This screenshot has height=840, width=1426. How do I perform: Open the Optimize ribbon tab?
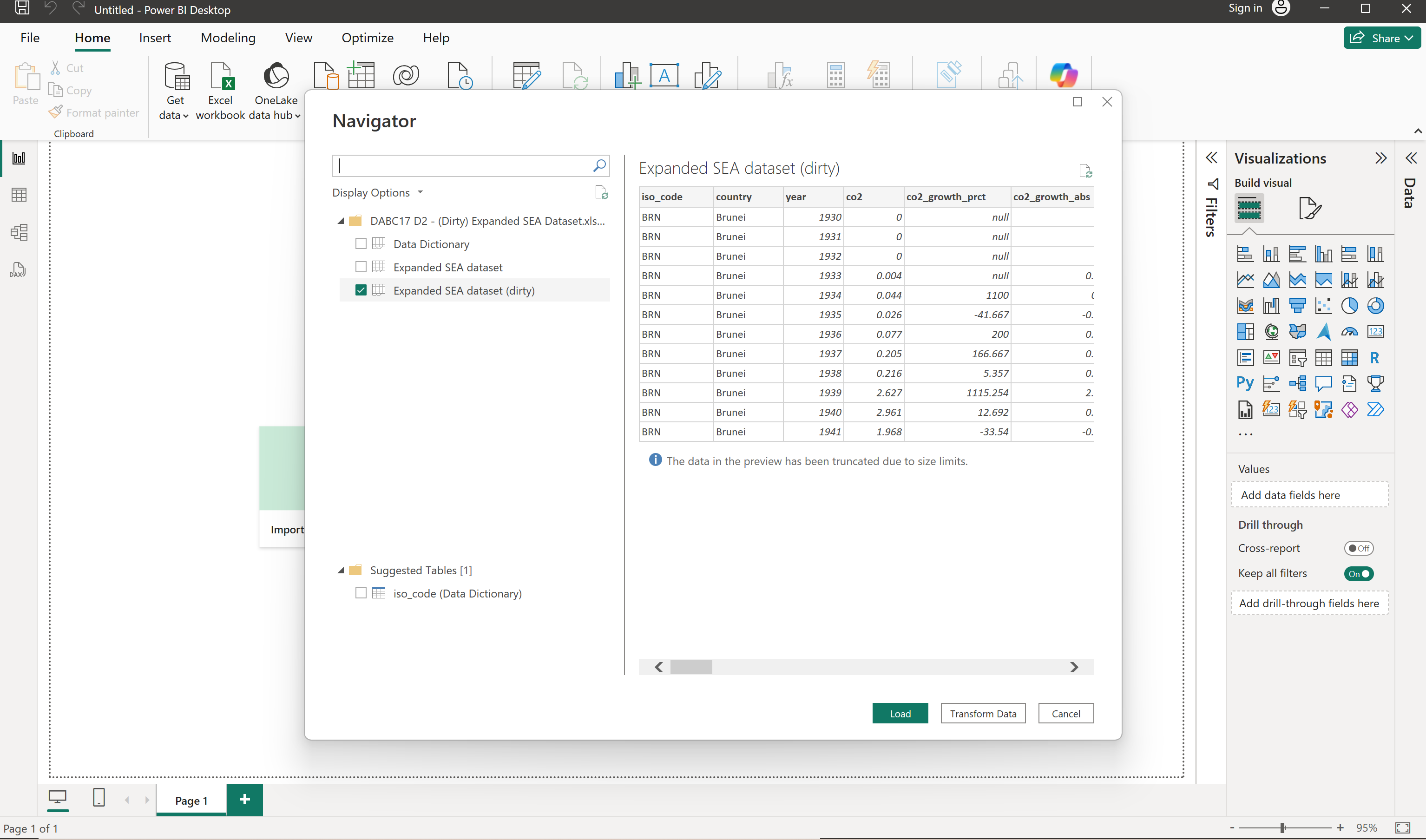pos(368,38)
